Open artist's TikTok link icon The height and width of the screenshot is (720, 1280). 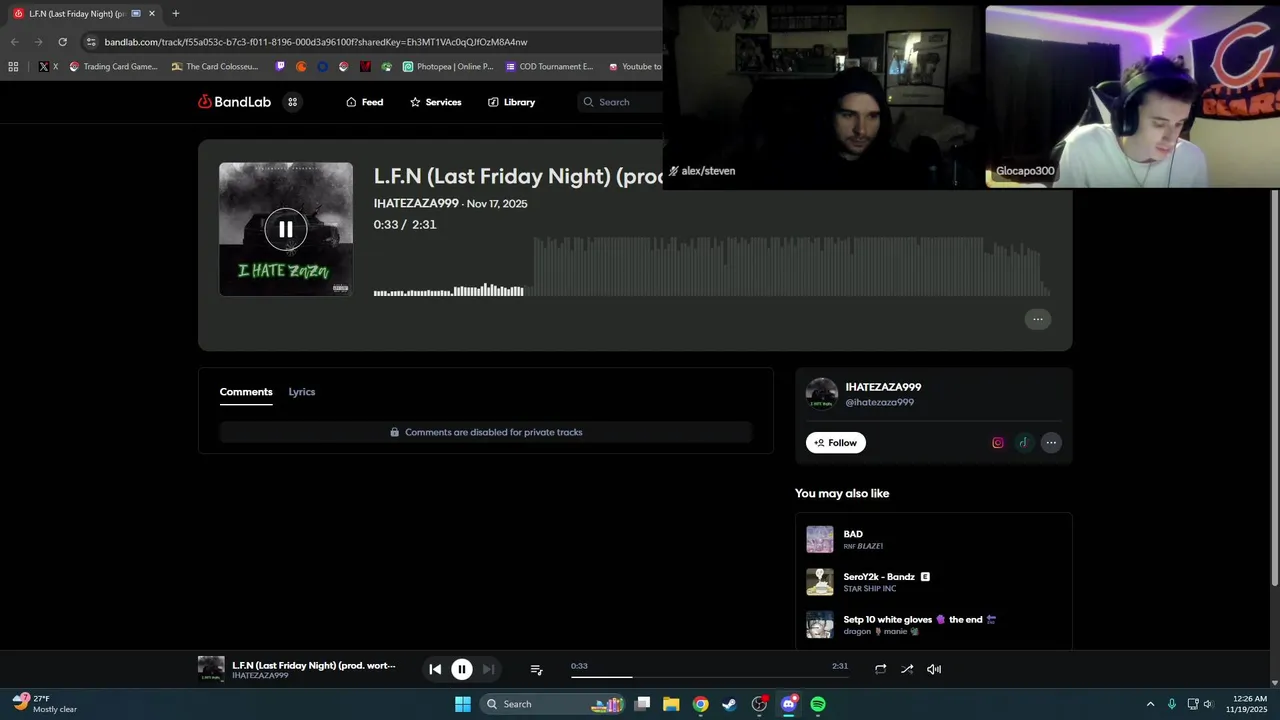coord(1023,443)
